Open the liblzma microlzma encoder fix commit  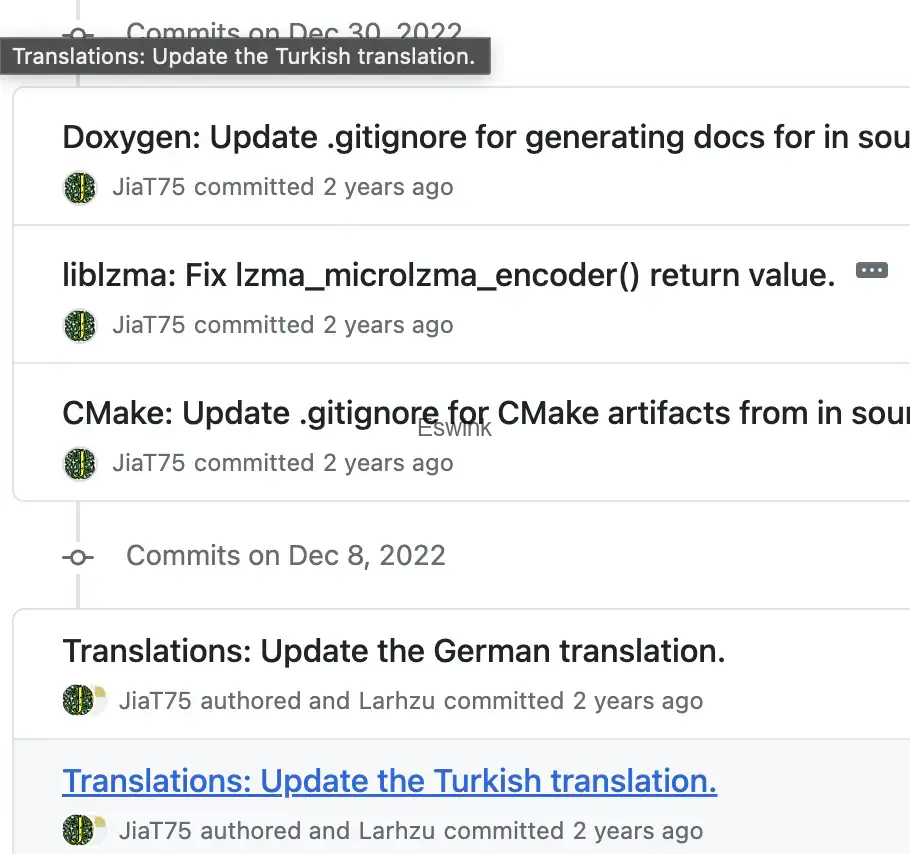pos(448,275)
